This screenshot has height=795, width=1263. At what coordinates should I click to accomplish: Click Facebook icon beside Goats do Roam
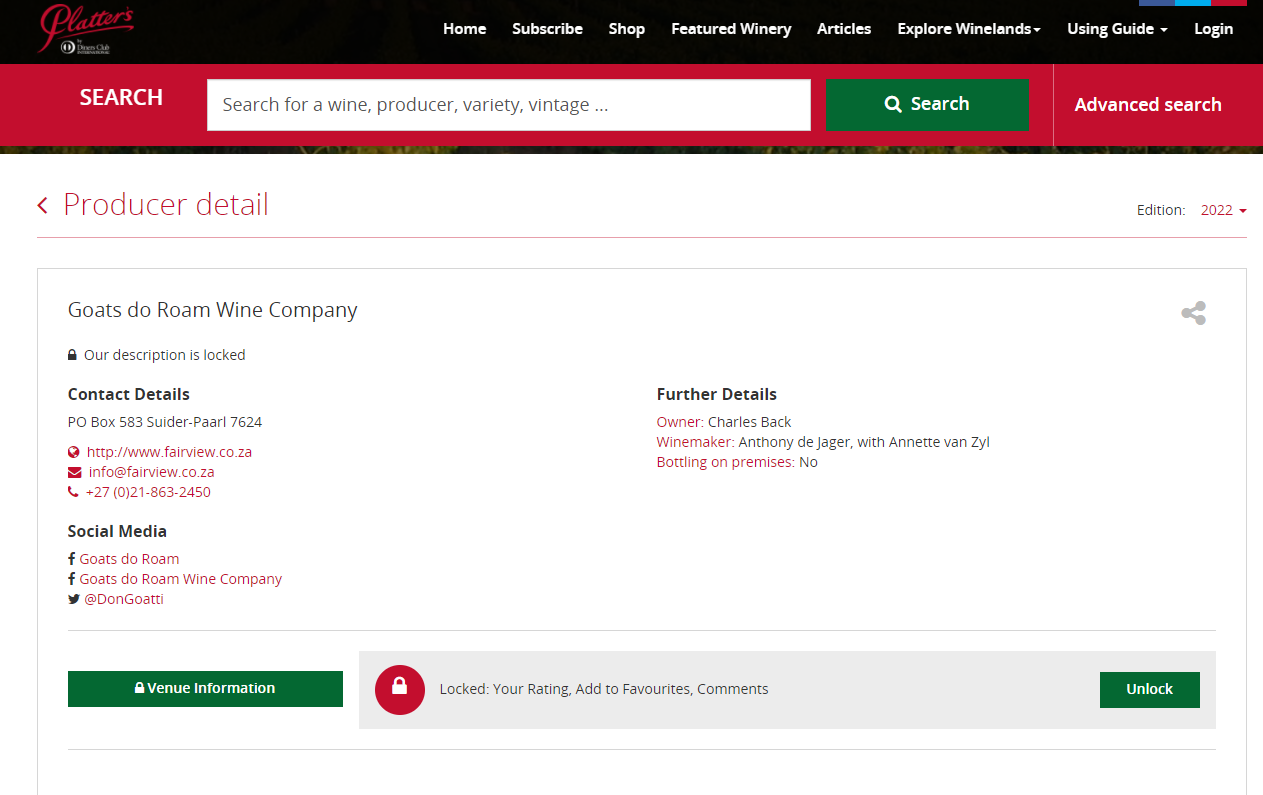point(72,559)
